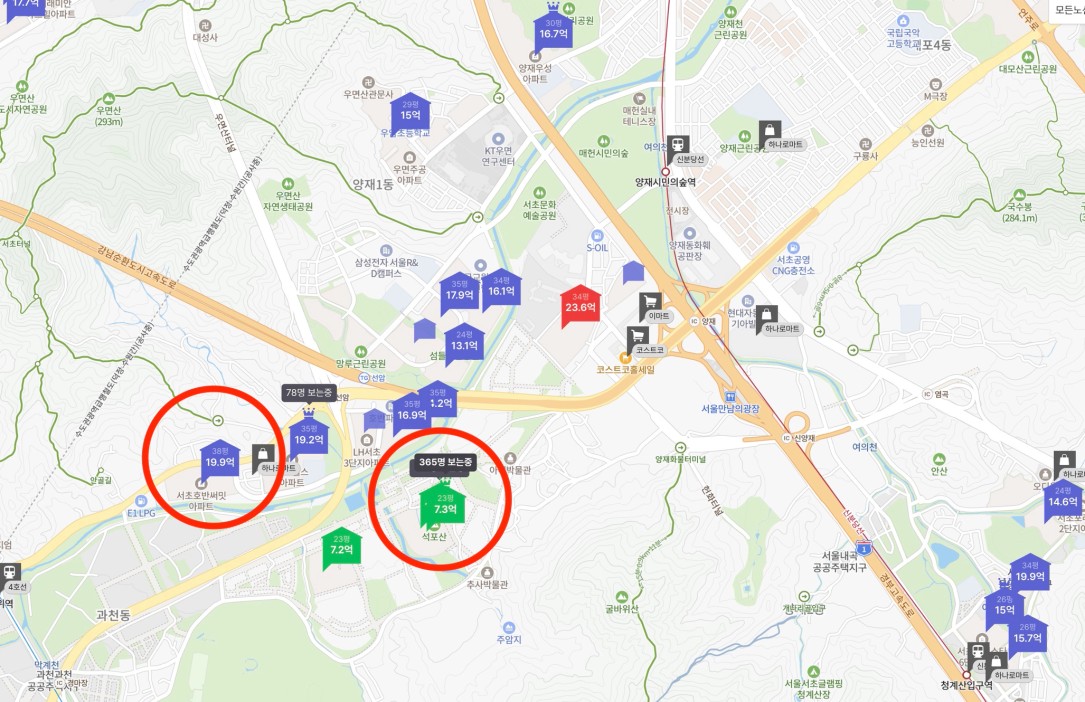Viewport: 1085px width, 702px height.
Task: Open the red 23.6억 price marker
Action: point(580,305)
